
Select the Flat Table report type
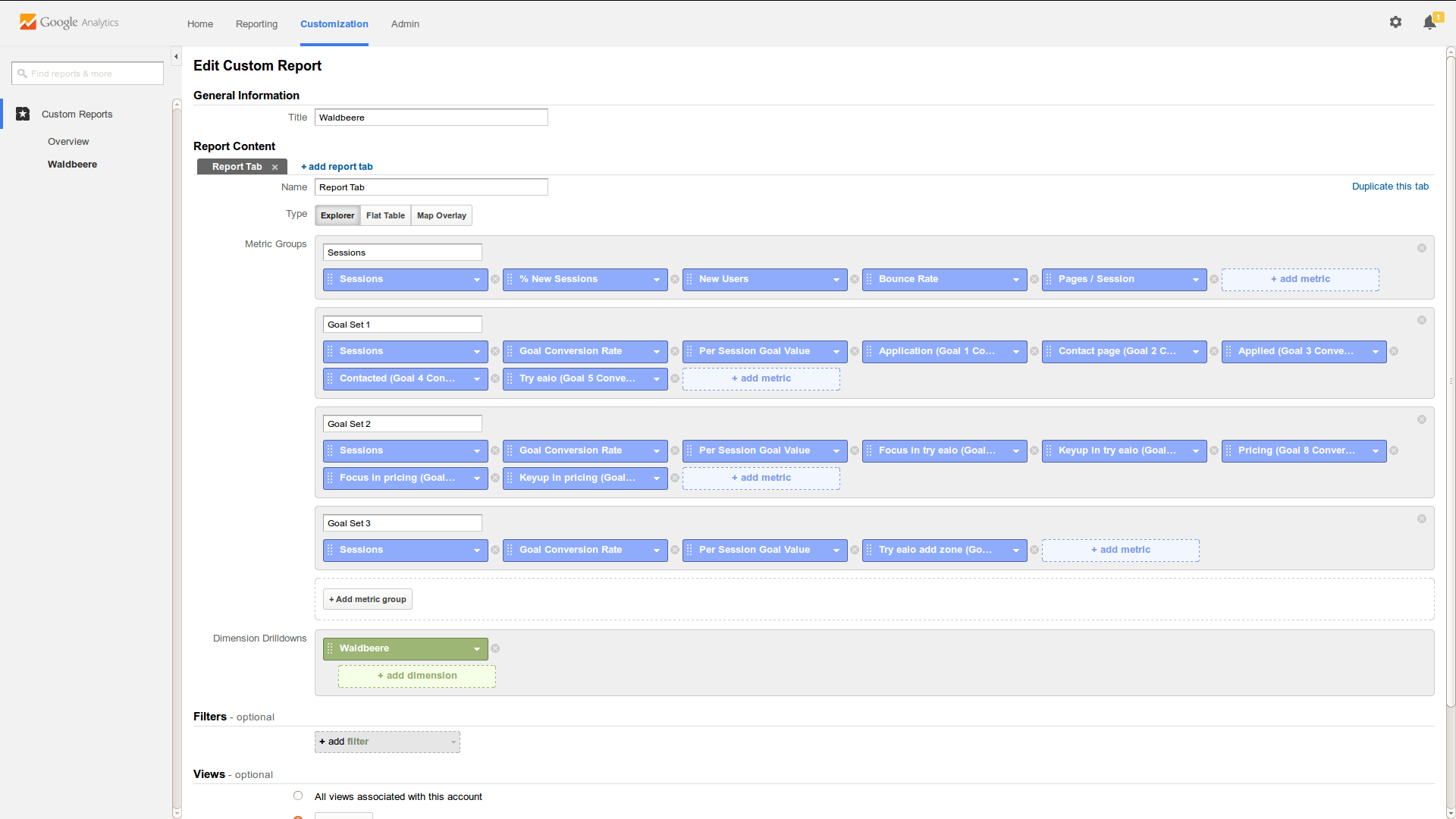[x=385, y=216]
